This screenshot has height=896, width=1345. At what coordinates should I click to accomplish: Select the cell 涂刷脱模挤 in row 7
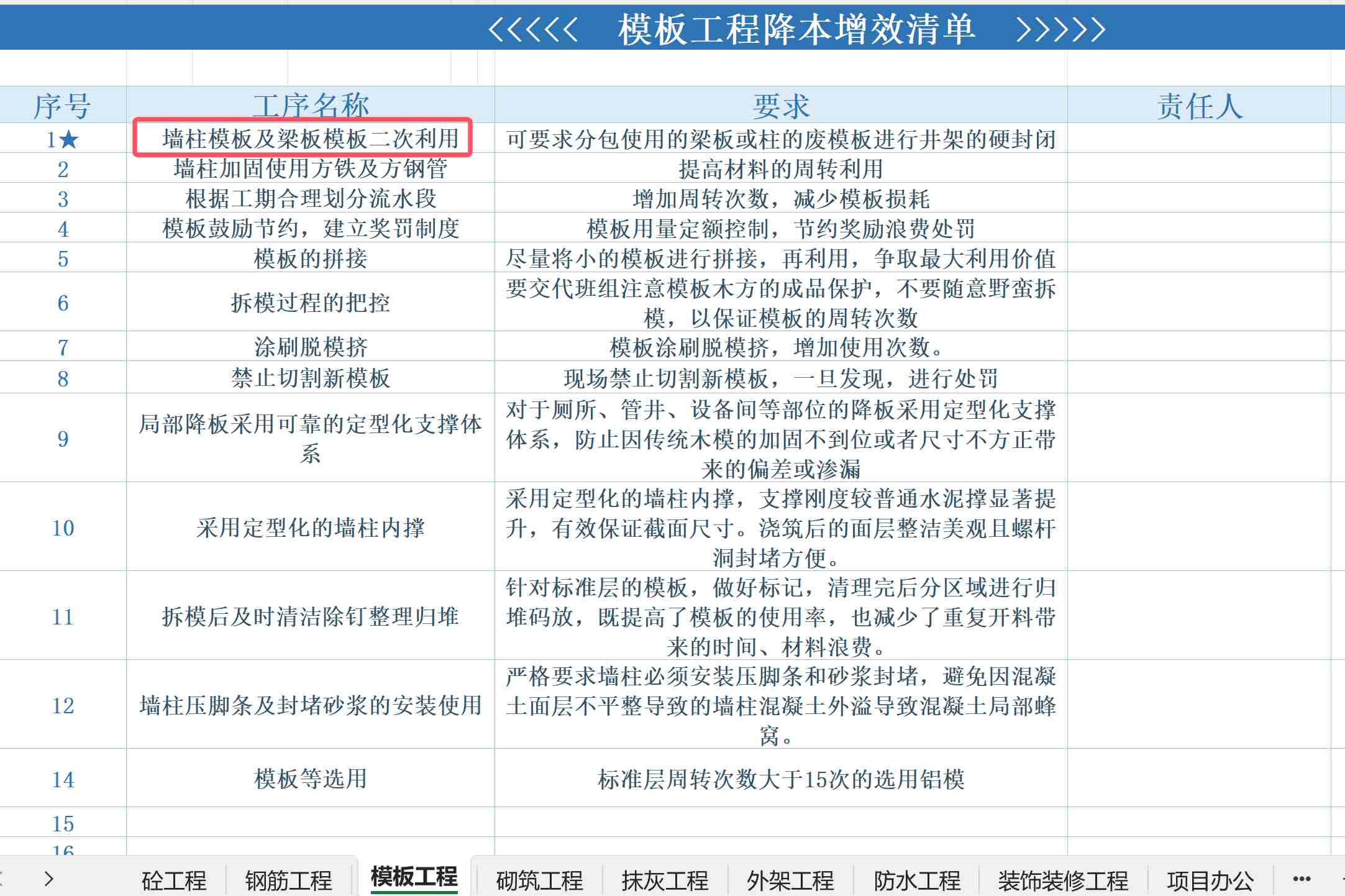[x=310, y=347]
